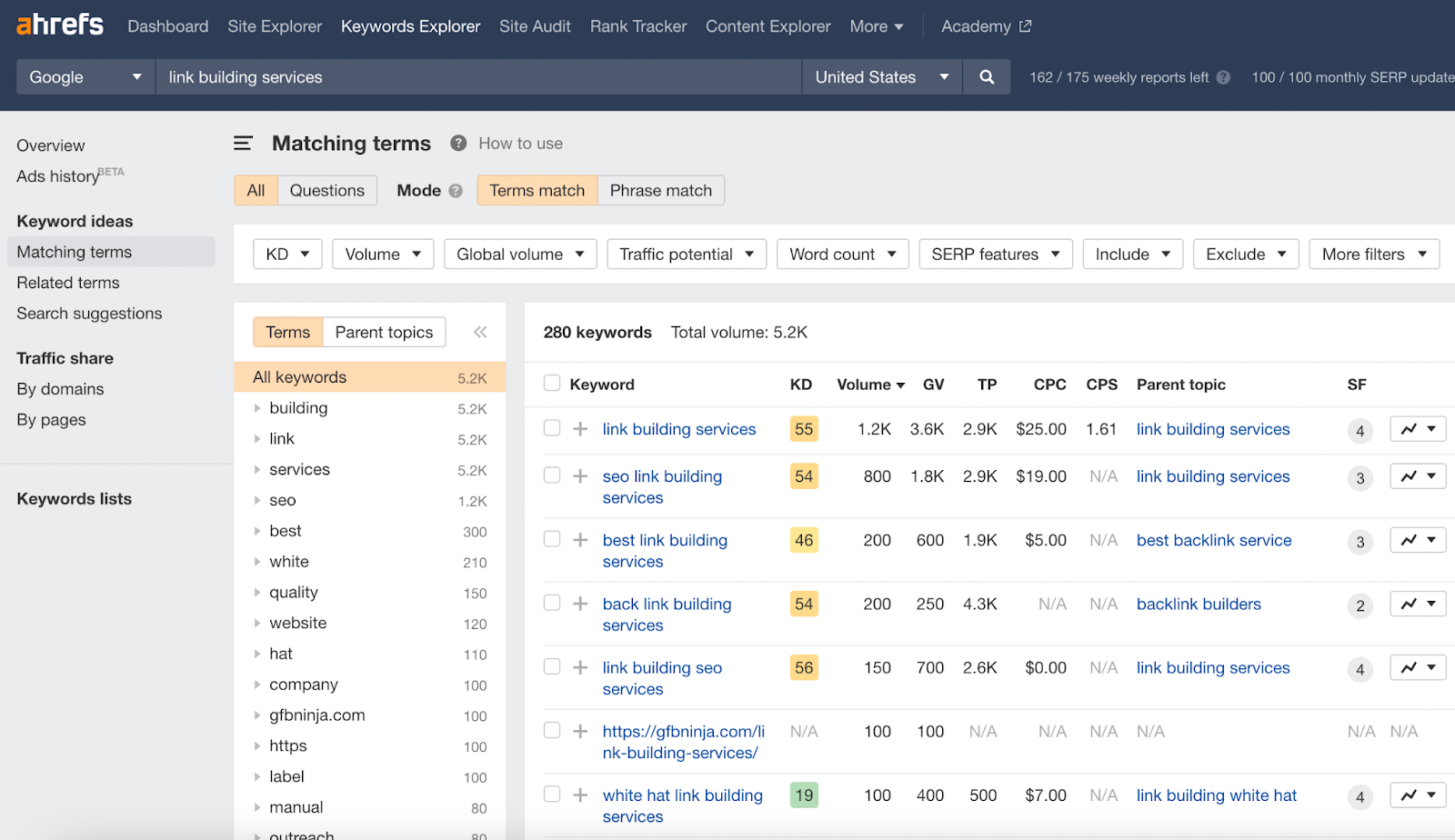
Task: Check the box for best link building services
Action: coord(552,539)
